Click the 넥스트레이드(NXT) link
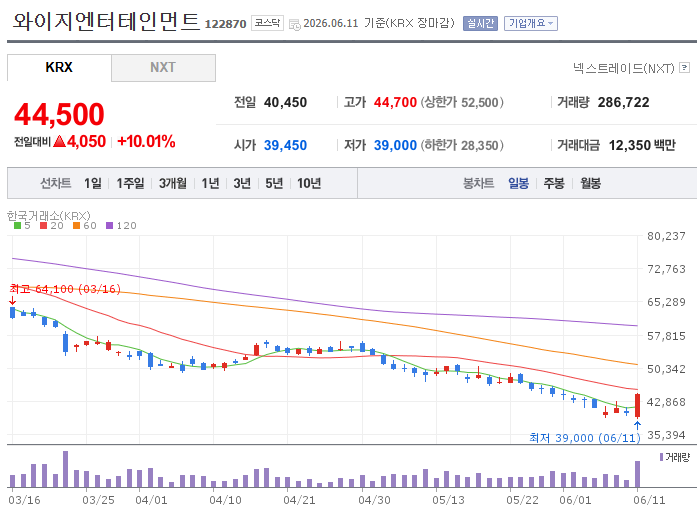 click(x=624, y=68)
